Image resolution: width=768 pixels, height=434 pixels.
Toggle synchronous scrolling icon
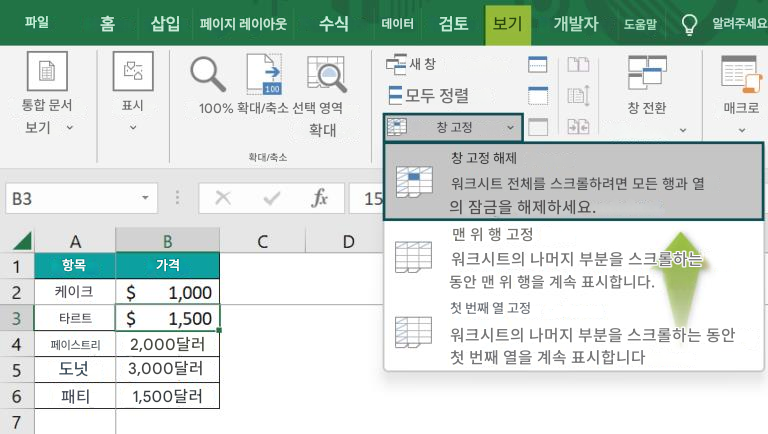click(578, 96)
